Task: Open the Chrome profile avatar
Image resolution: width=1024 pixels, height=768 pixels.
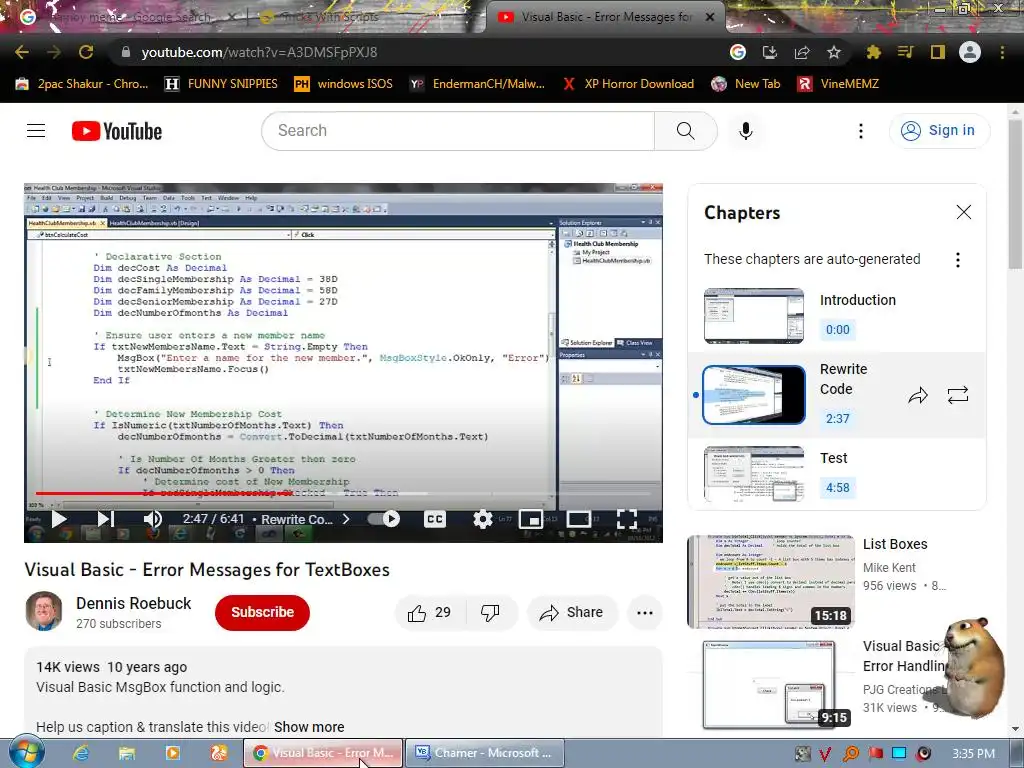Action: tap(969, 52)
